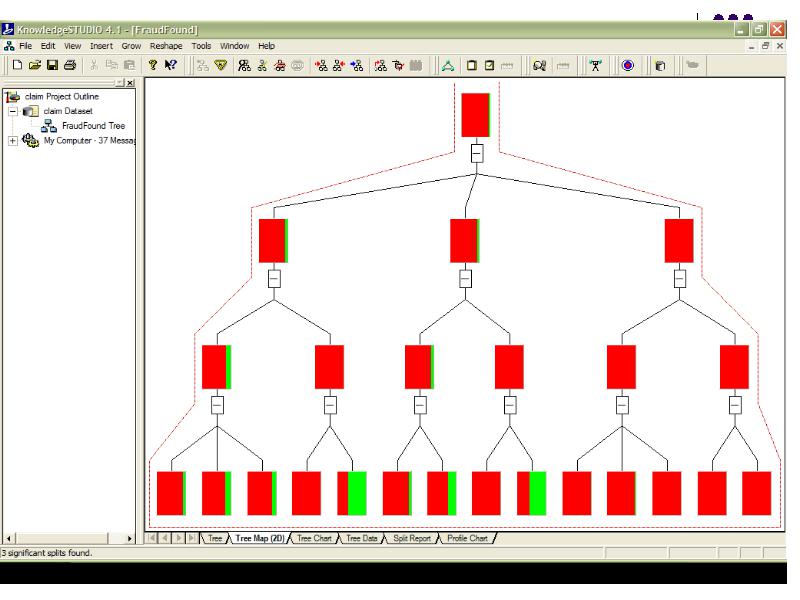Select the root red node thumbnail

[x=476, y=115]
